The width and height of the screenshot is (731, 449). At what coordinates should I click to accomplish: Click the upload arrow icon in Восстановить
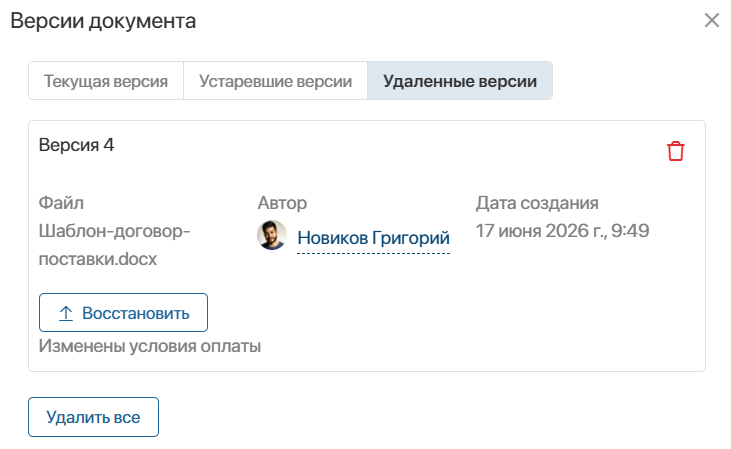pos(66,313)
